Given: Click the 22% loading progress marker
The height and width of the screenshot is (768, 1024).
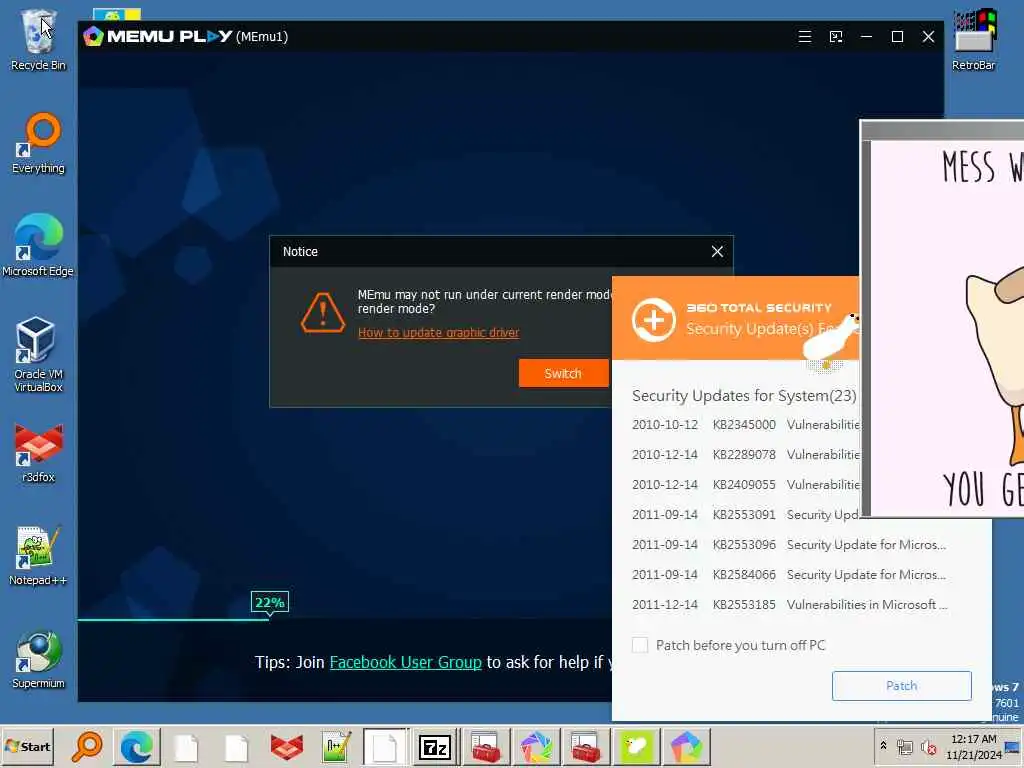Looking at the screenshot, I should coord(270,602).
